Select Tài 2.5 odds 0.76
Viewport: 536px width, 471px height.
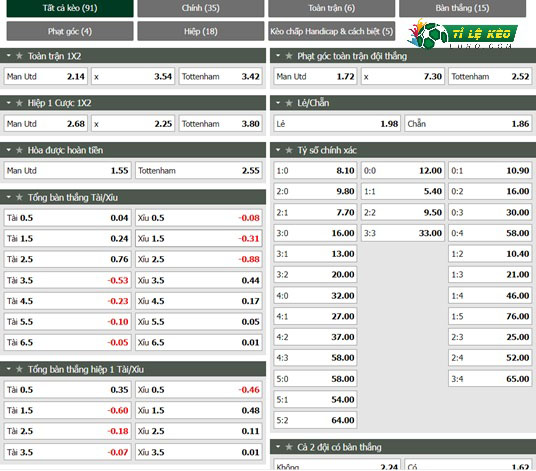tap(67, 259)
